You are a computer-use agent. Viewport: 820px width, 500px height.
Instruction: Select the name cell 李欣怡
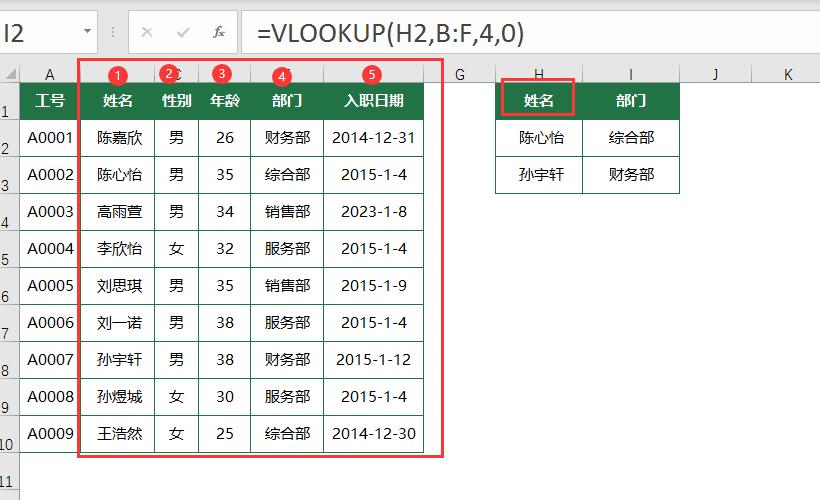coord(118,249)
